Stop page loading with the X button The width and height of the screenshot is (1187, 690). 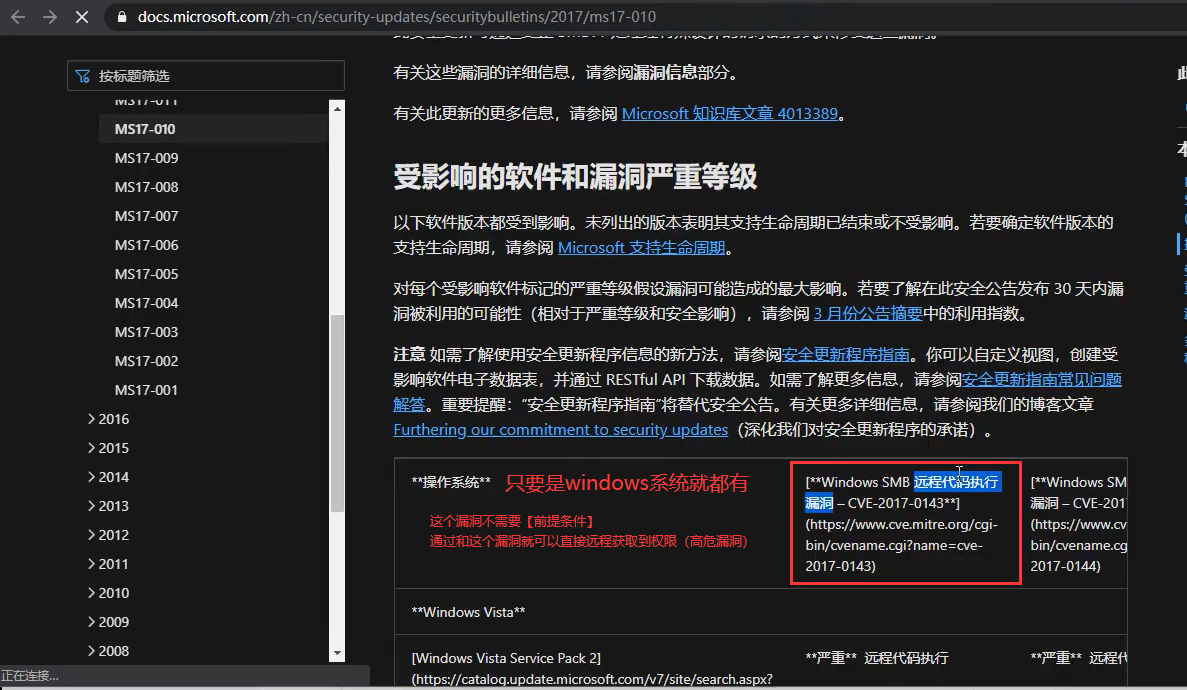[82, 17]
